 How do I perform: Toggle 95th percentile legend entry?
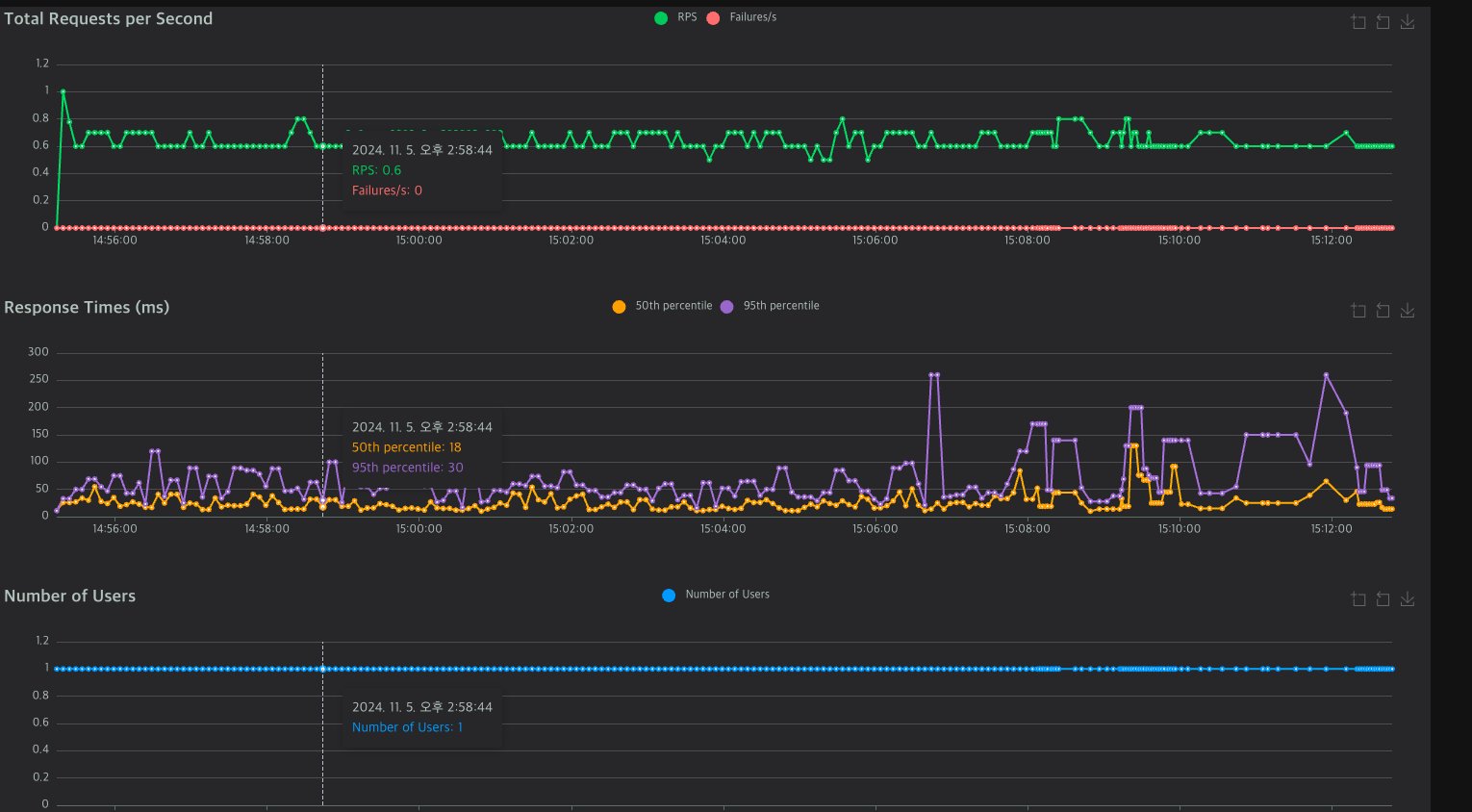770,306
